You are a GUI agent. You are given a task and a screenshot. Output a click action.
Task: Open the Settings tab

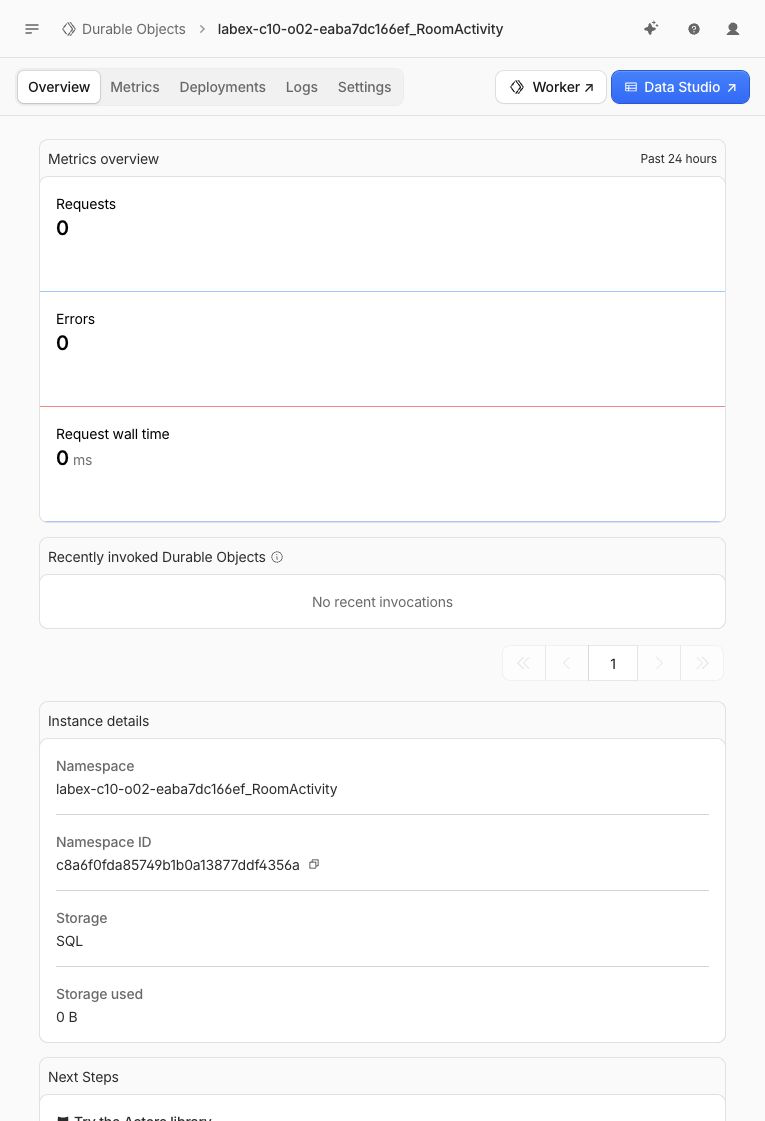coord(364,87)
